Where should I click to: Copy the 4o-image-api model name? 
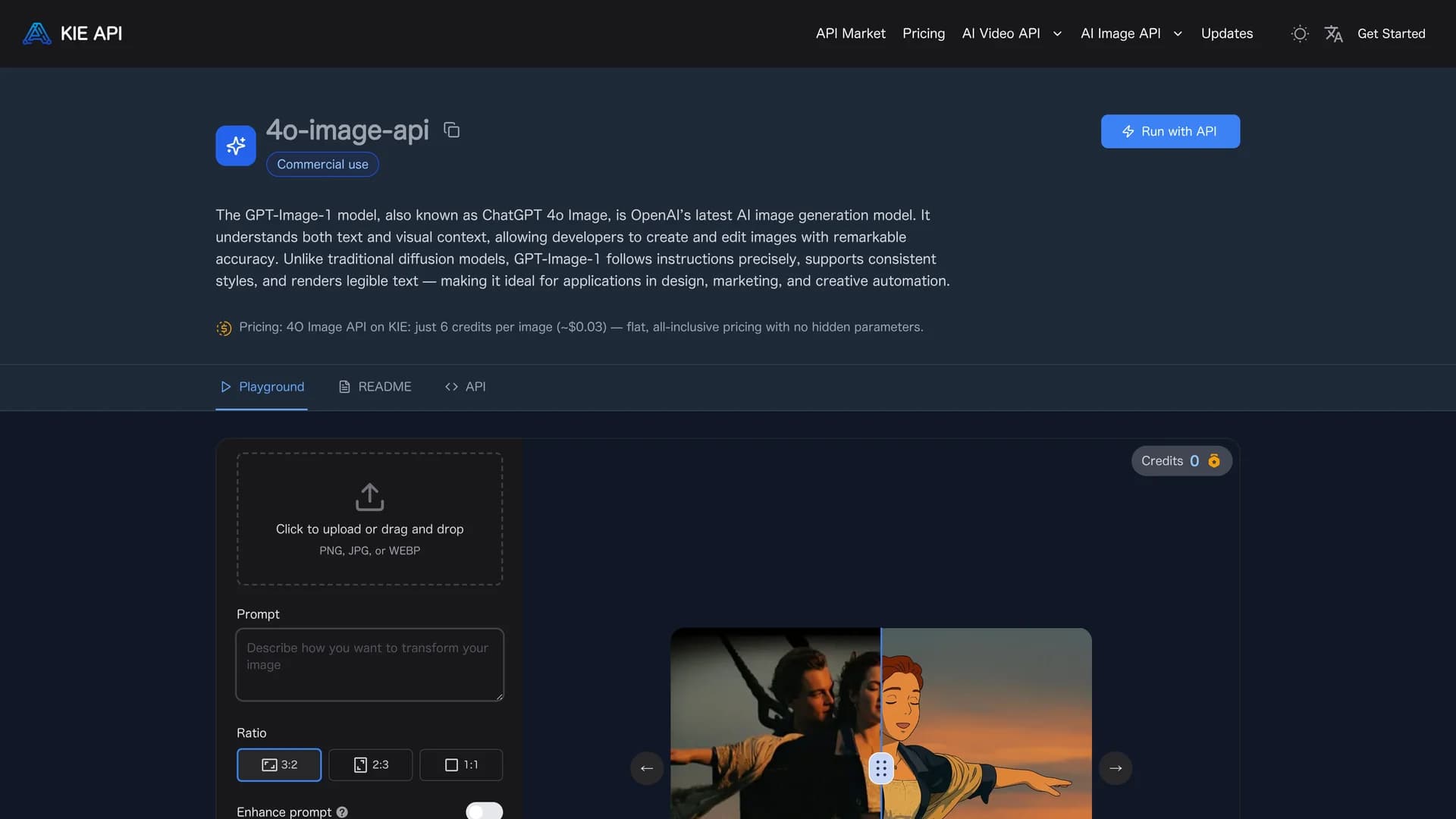[451, 130]
